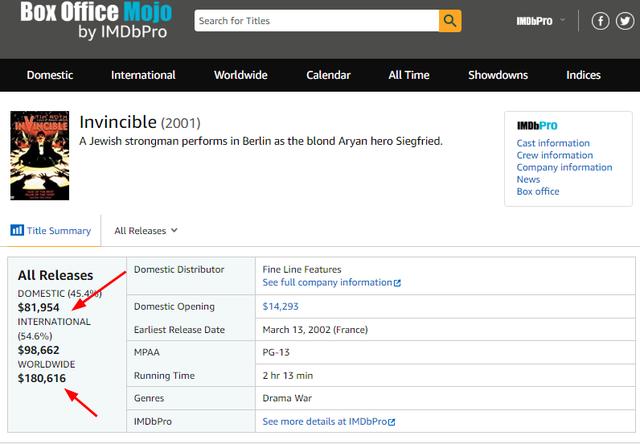The width and height of the screenshot is (640, 444).
Task: Open the Indices menu
Action: [583, 75]
